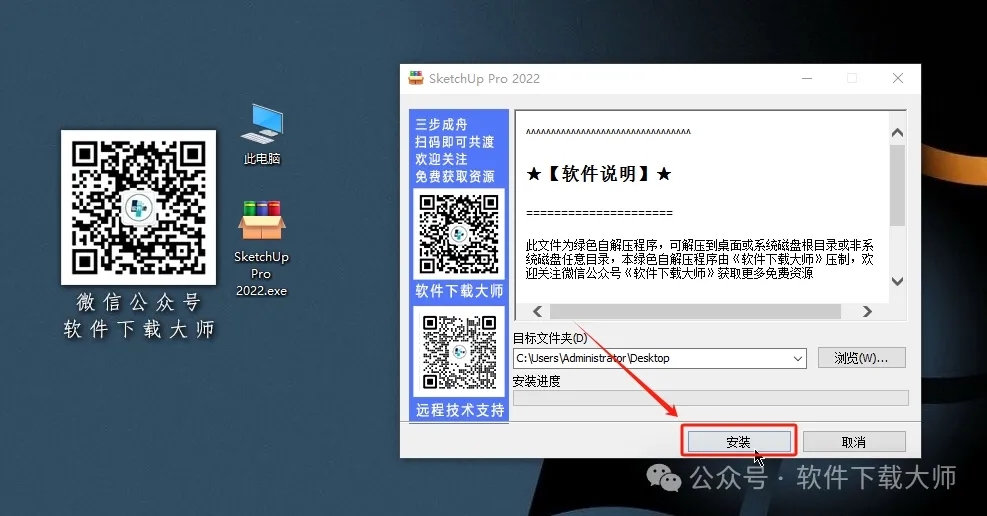The height and width of the screenshot is (516, 987).
Task: Click the text box scroll up arrow
Action: [898, 133]
